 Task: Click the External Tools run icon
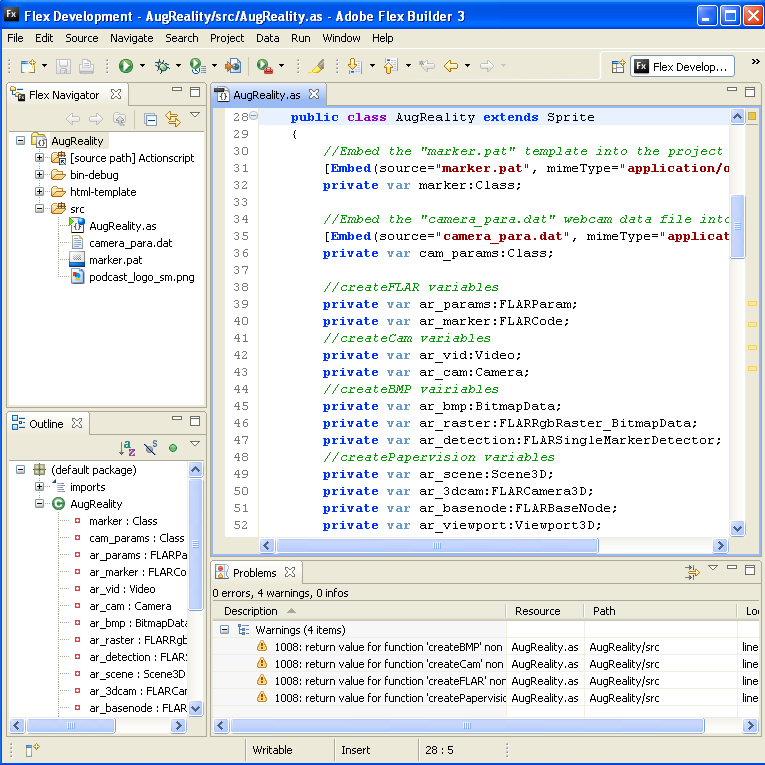click(264, 66)
